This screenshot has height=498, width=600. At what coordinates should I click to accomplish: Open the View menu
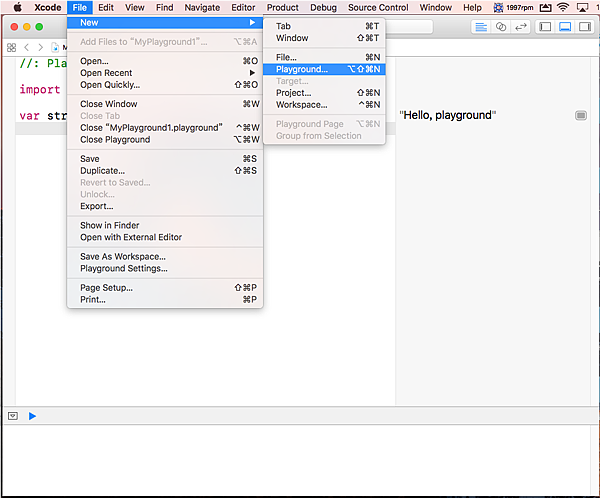(135, 7)
